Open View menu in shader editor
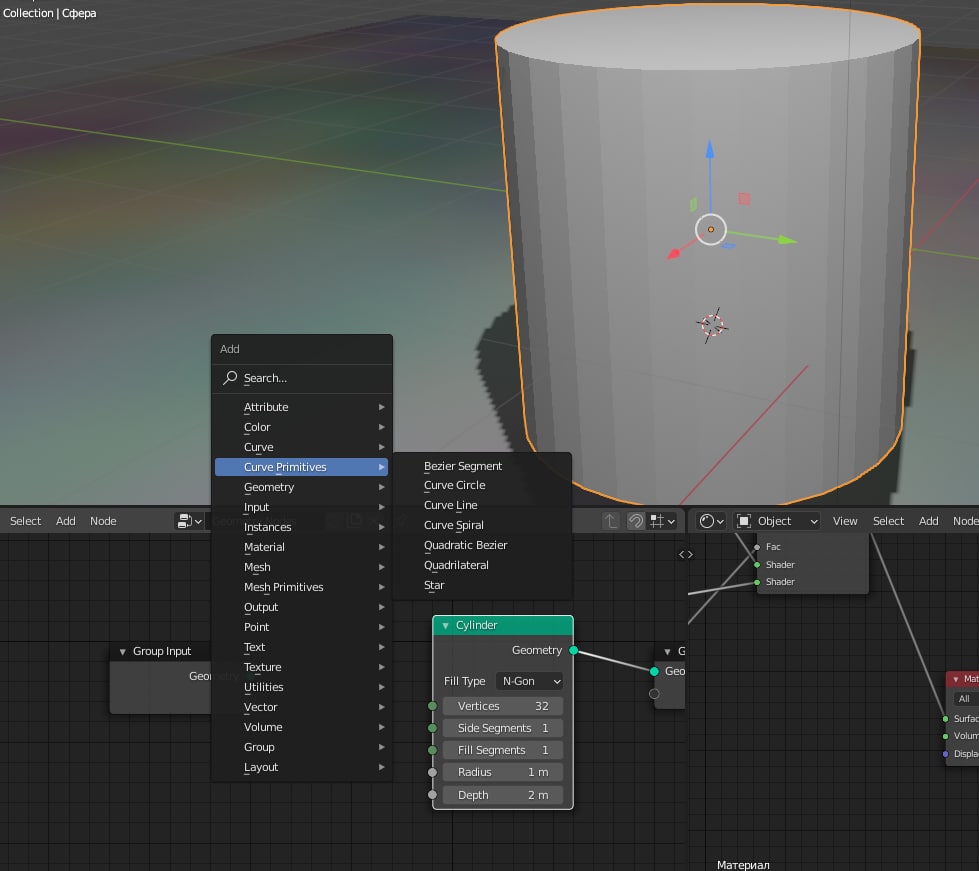 click(x=845, y=521)
